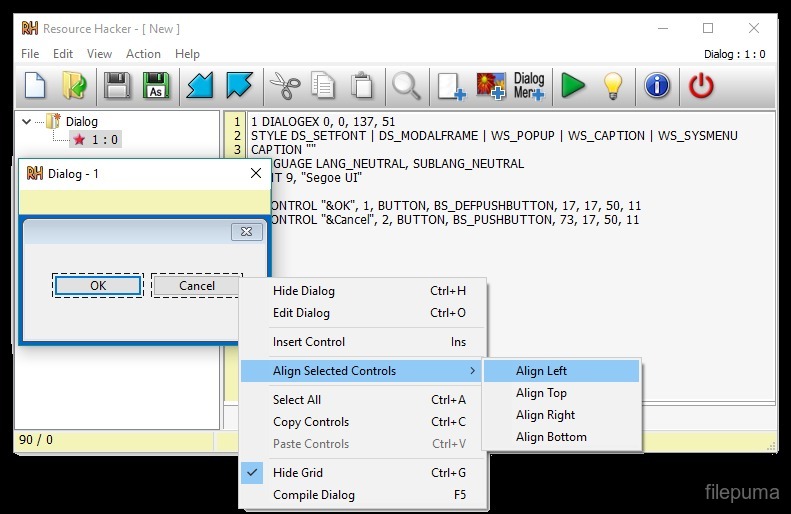Image resolution: width=791 pixels, height=514 pixels.
Task: Click the Save As toolbar icon
Action: [x=155, y=86]
